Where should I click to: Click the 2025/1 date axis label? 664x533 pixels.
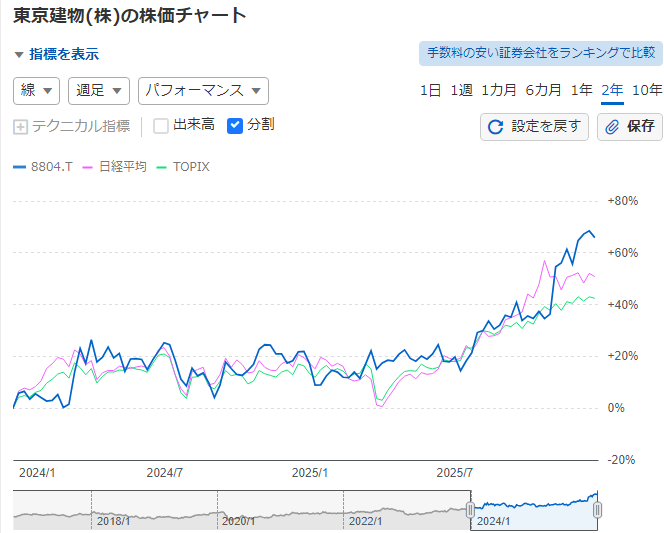310,473
